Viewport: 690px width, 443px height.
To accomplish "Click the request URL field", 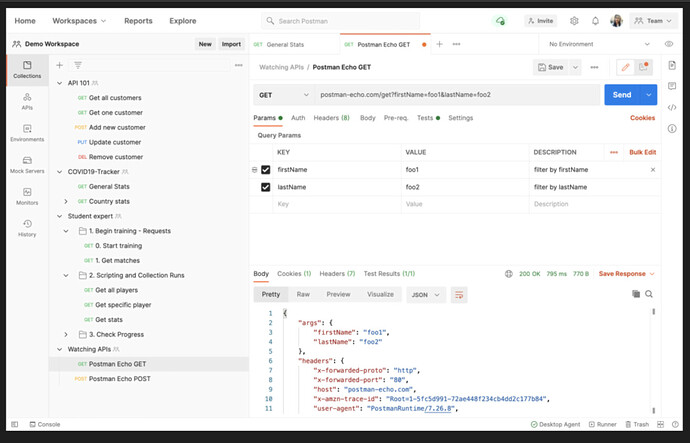I will (x=457, y=95).
